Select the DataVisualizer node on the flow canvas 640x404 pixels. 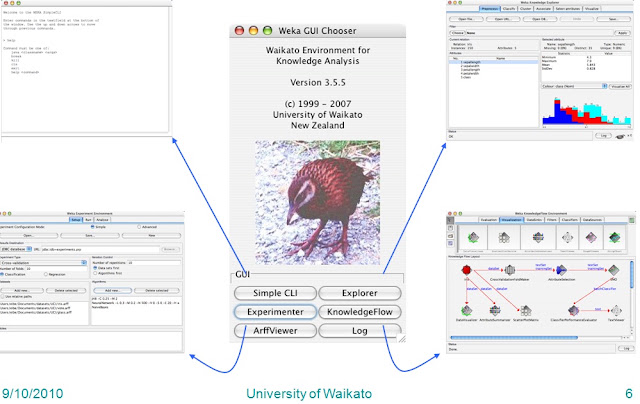point(467,311)
